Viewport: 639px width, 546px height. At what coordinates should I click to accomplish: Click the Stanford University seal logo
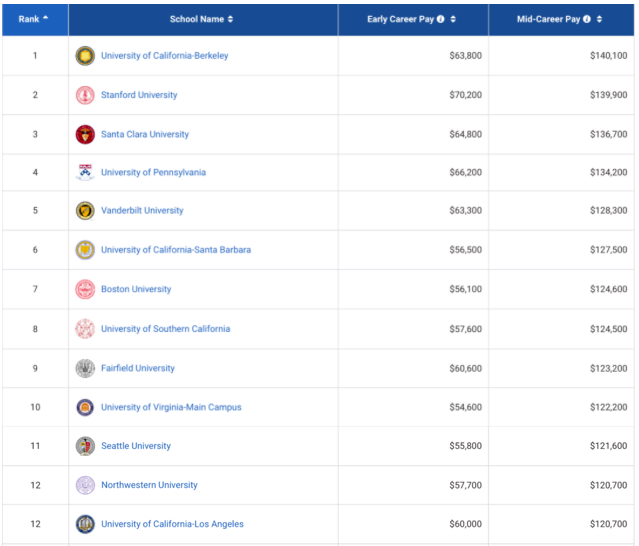(x=85, y=95)
